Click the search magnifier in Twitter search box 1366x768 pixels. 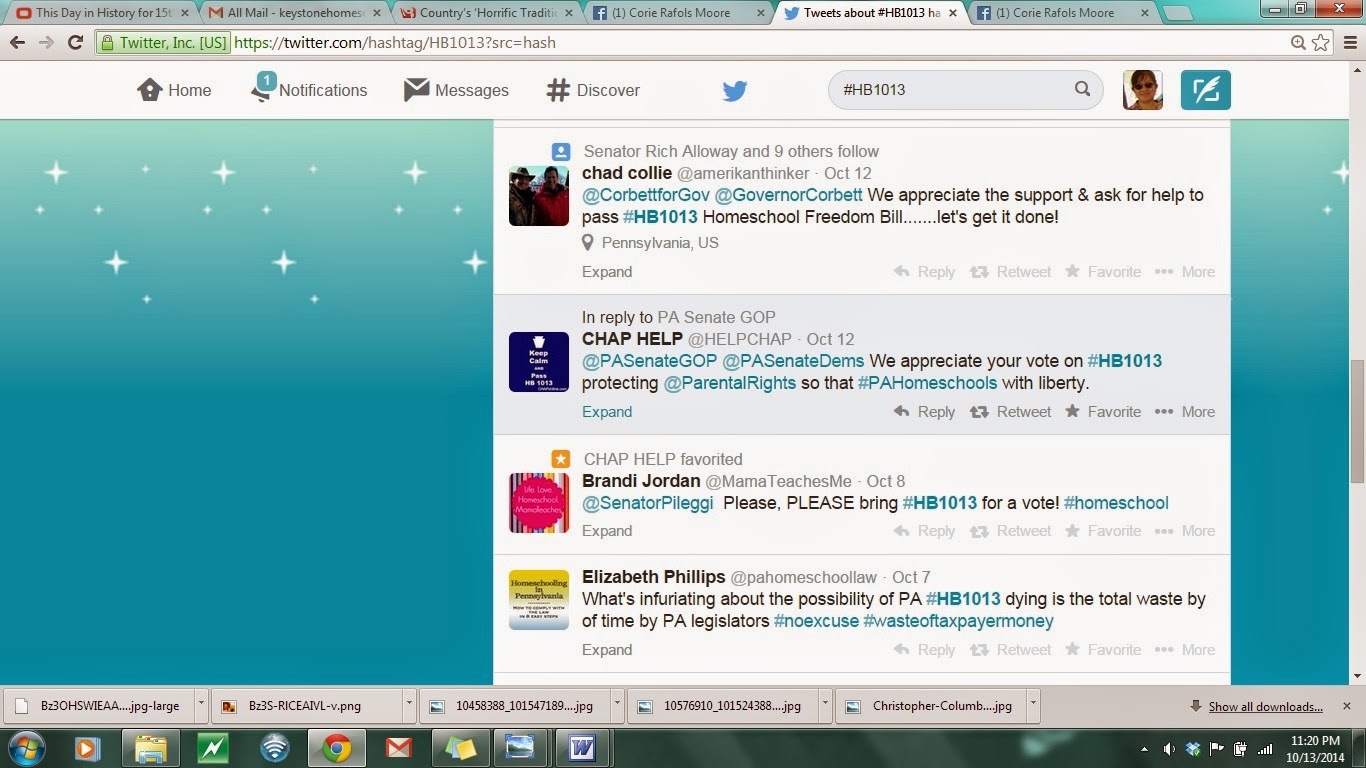click(x=1082, y=89)
